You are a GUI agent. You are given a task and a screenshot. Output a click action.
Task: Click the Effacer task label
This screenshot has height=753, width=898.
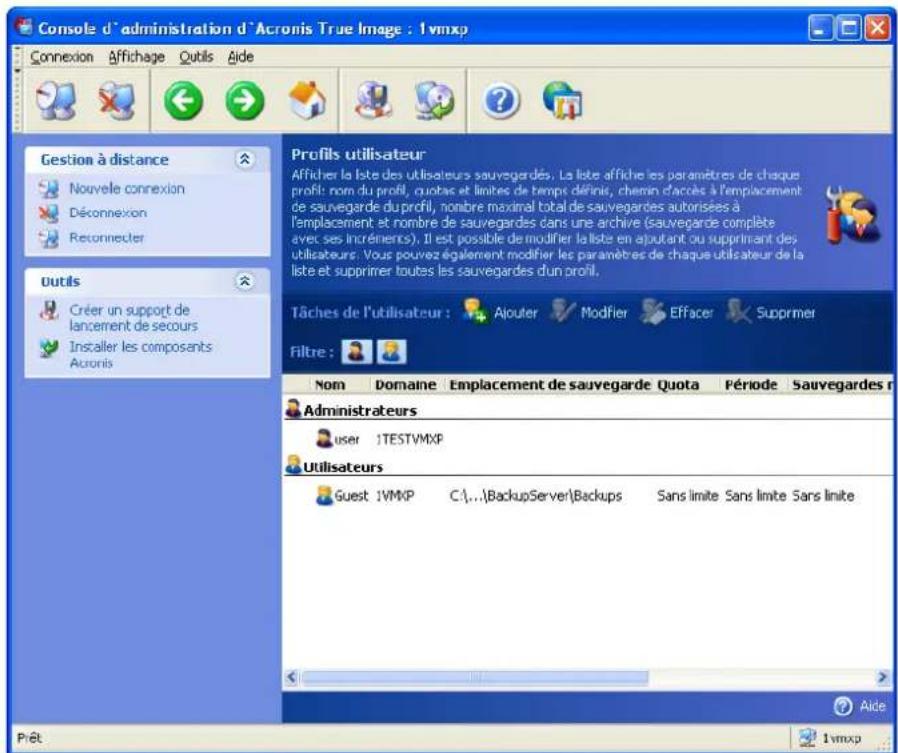point(691,313)
